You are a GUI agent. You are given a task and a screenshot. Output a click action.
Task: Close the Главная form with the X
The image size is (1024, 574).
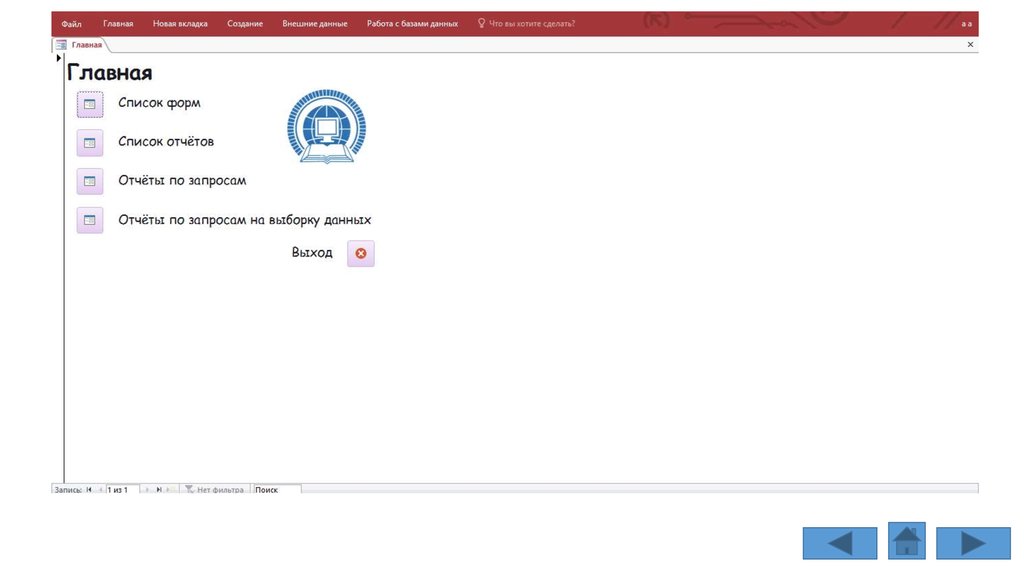(970, 44)
